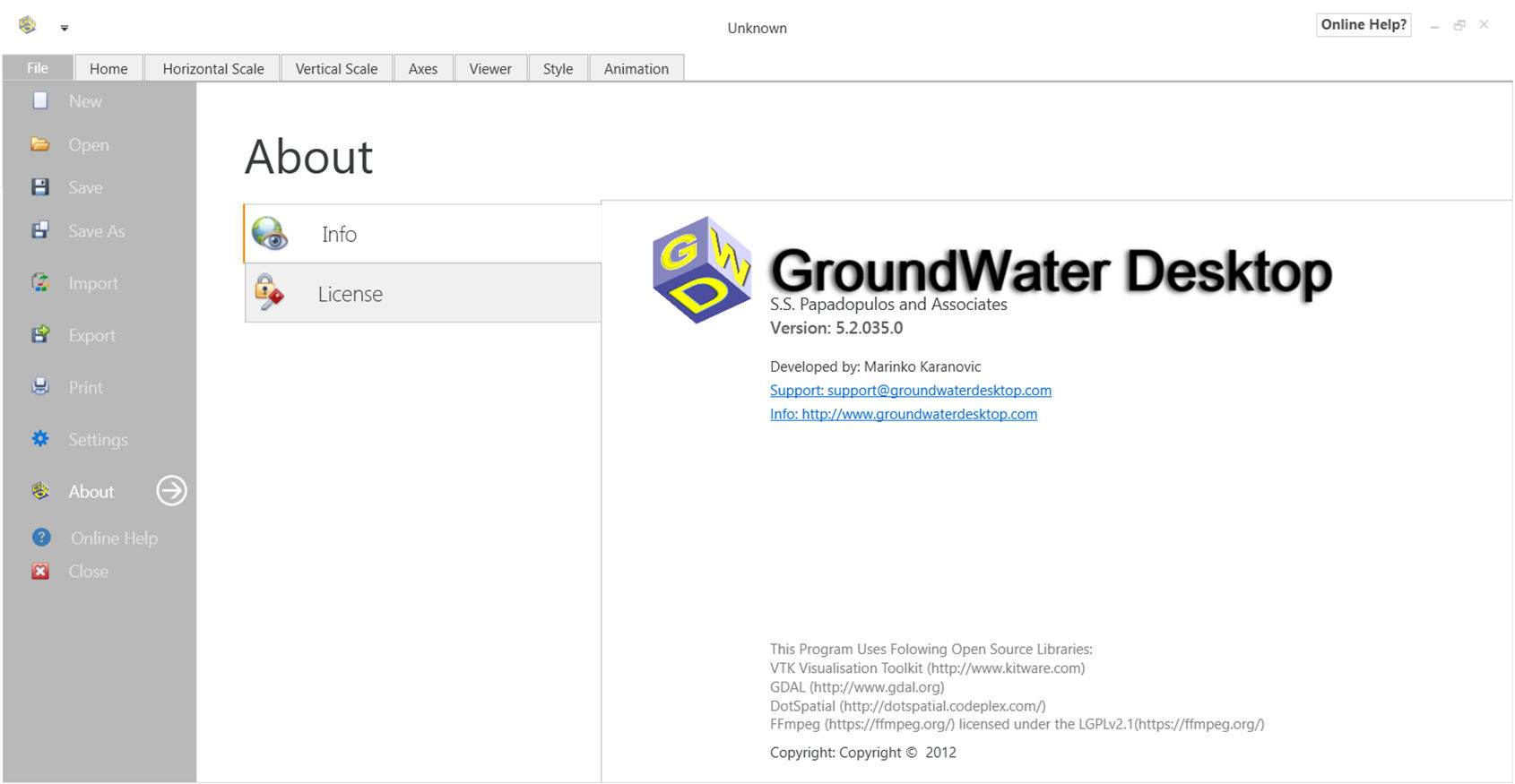Open the quick access toolbar dropdown arrow
Screen dimensions: 1515x784
tap(65, 28)
